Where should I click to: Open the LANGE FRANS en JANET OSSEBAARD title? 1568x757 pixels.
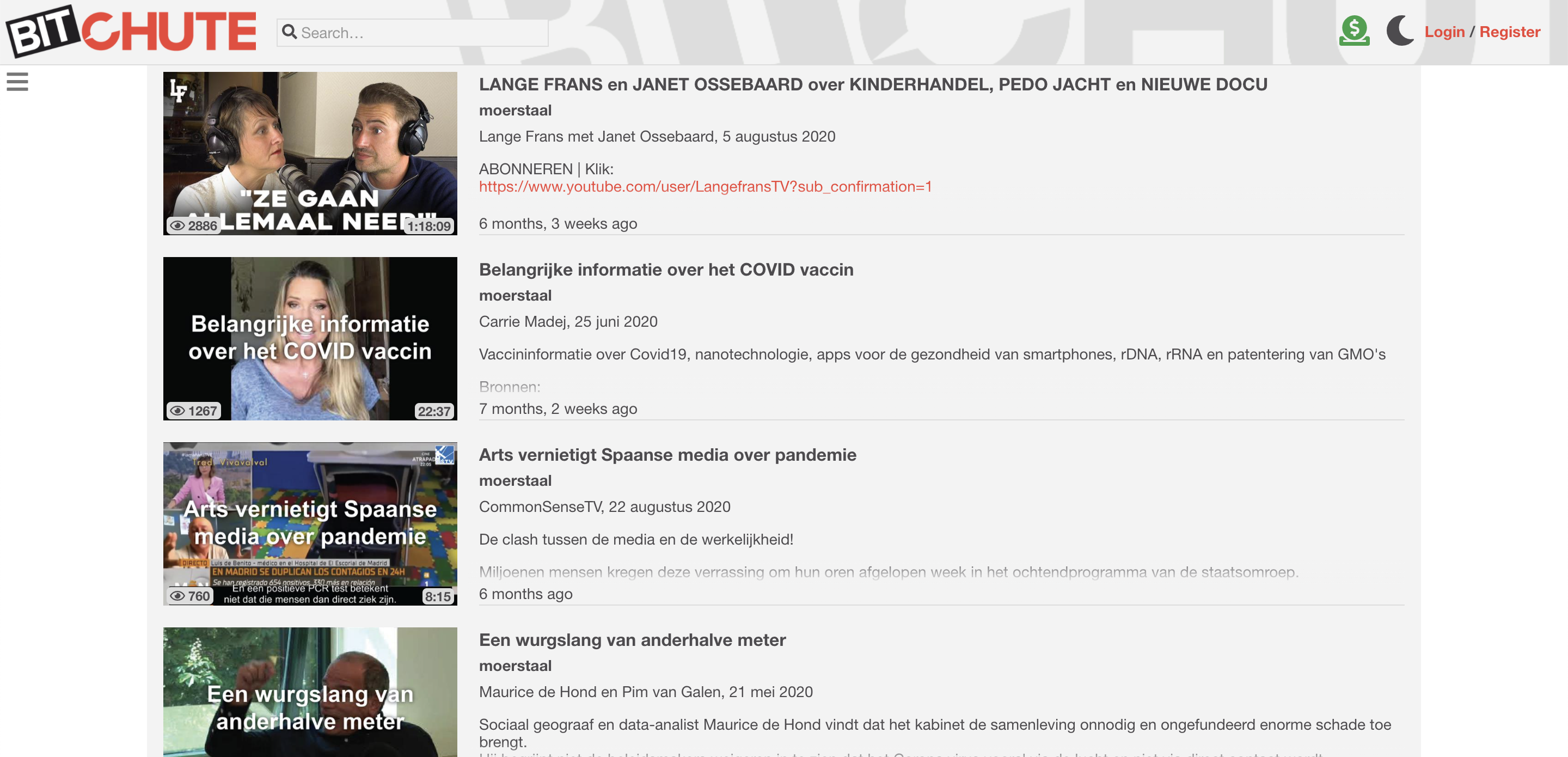click(x=873, y=84)
